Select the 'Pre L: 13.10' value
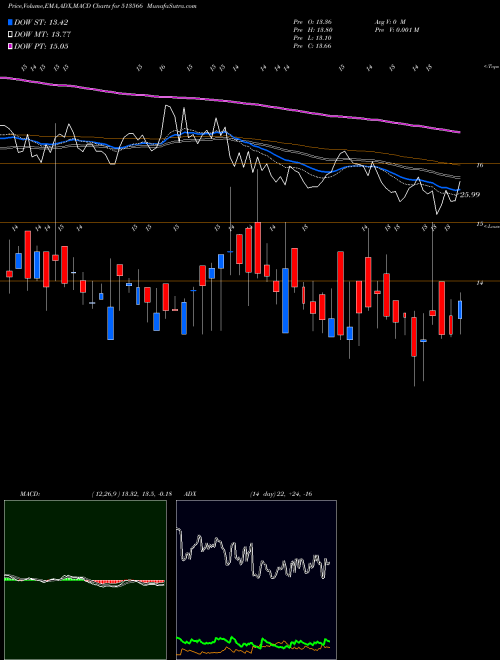Viewport: 500px width, 660px height. (x=312, y=38)
